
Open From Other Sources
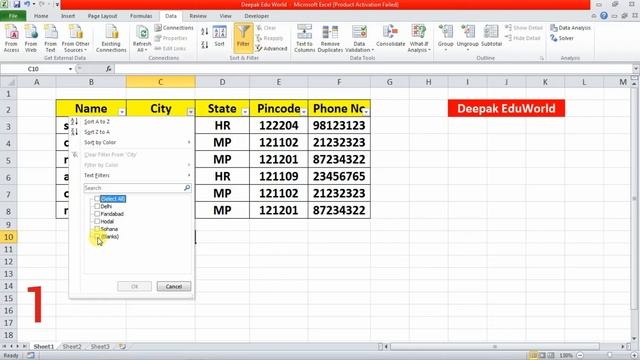point(76,38)
